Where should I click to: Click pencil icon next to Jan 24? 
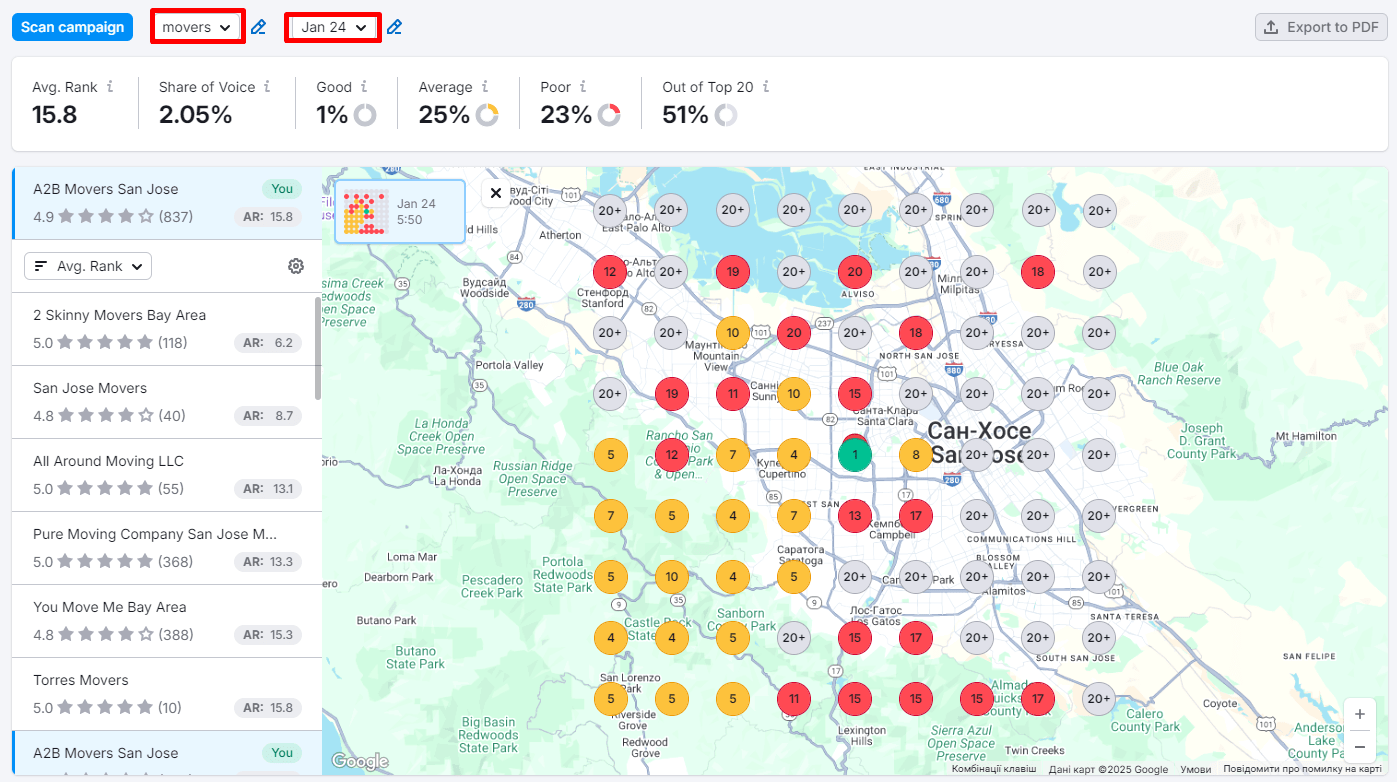[394, 27]
